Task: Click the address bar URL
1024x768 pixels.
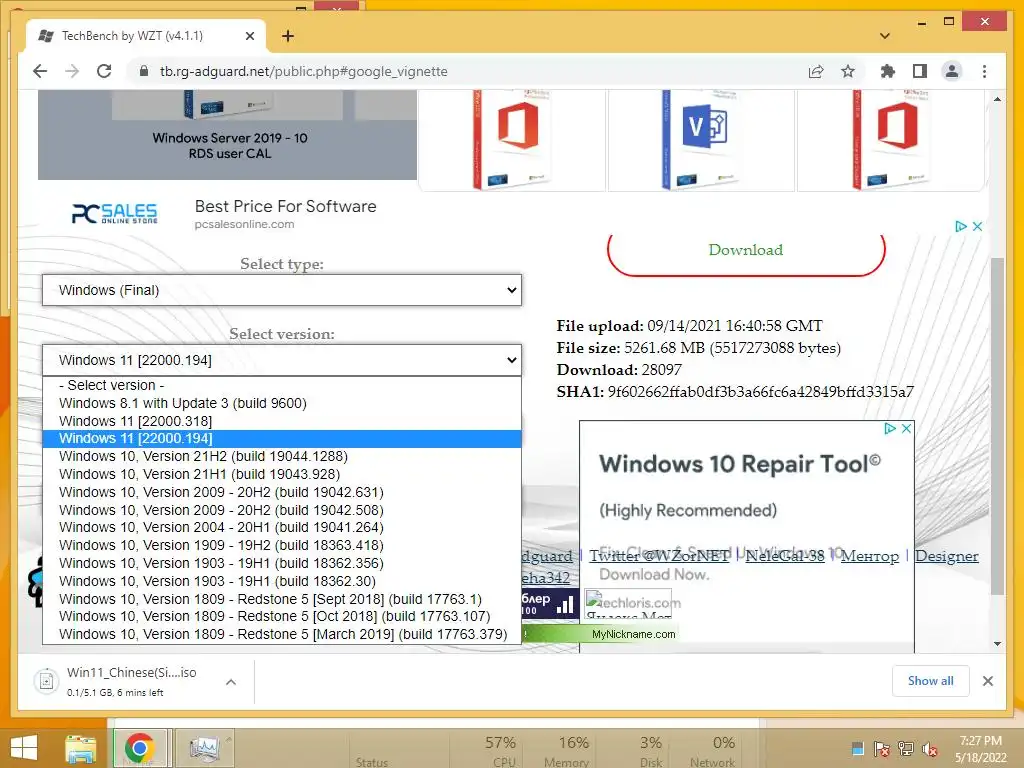Action: (x=304, y=71)
